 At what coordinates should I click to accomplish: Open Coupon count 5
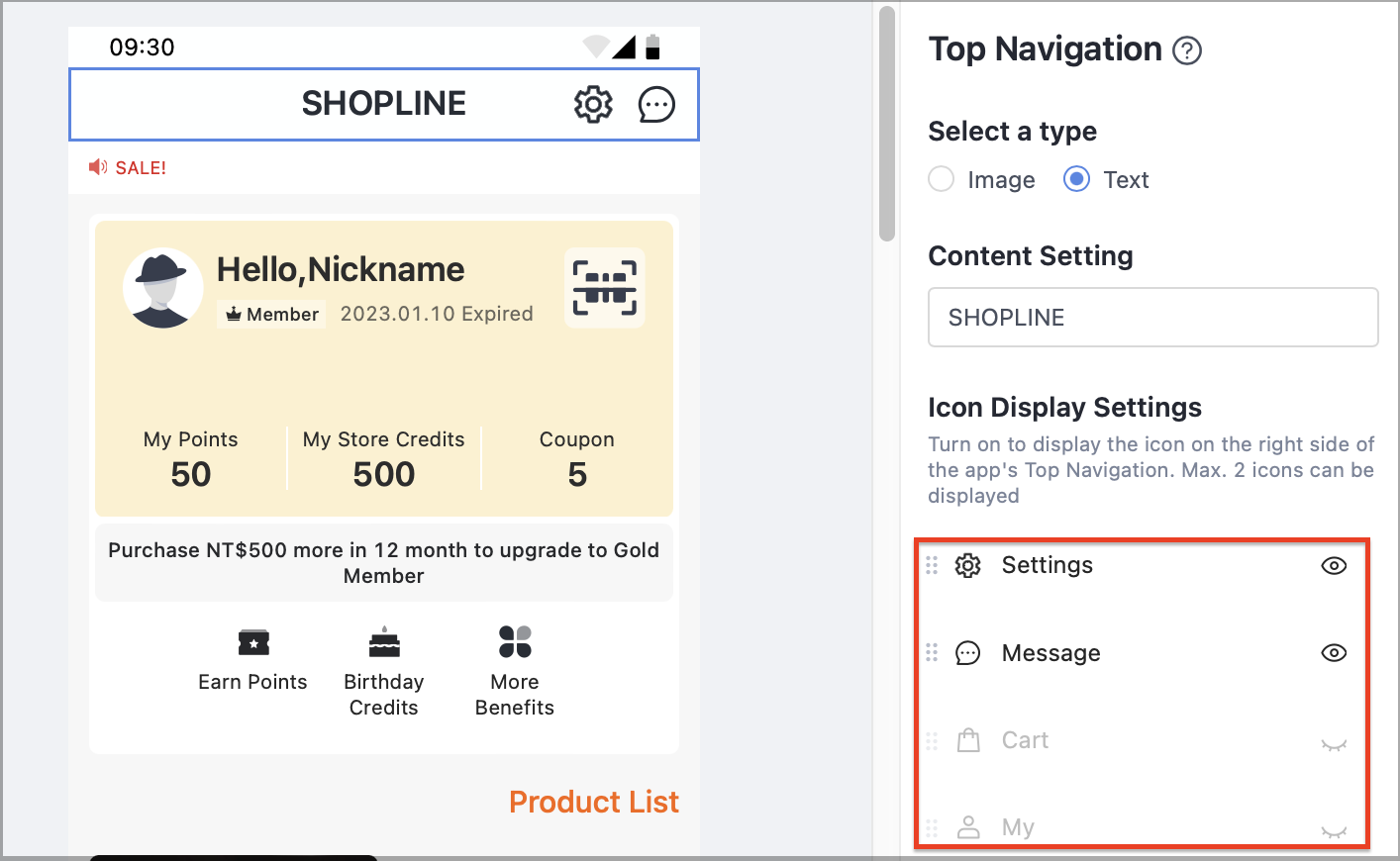[577, 474]
